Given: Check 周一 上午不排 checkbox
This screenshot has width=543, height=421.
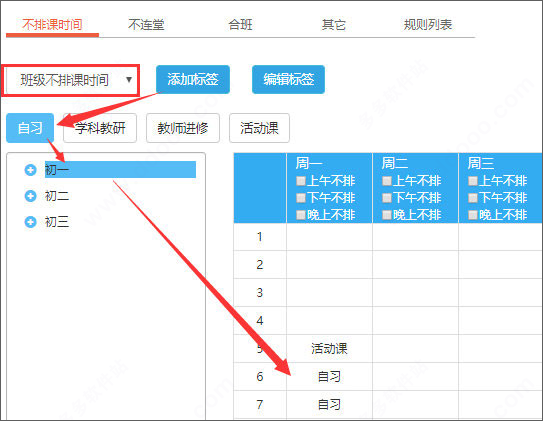Looking at the screenshot, I should (x=301, y=181).
